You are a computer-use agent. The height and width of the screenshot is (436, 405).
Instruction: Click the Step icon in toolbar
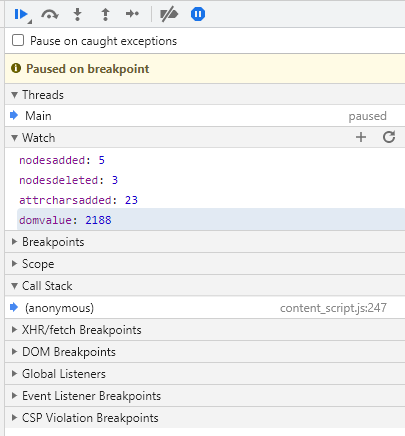132,14
